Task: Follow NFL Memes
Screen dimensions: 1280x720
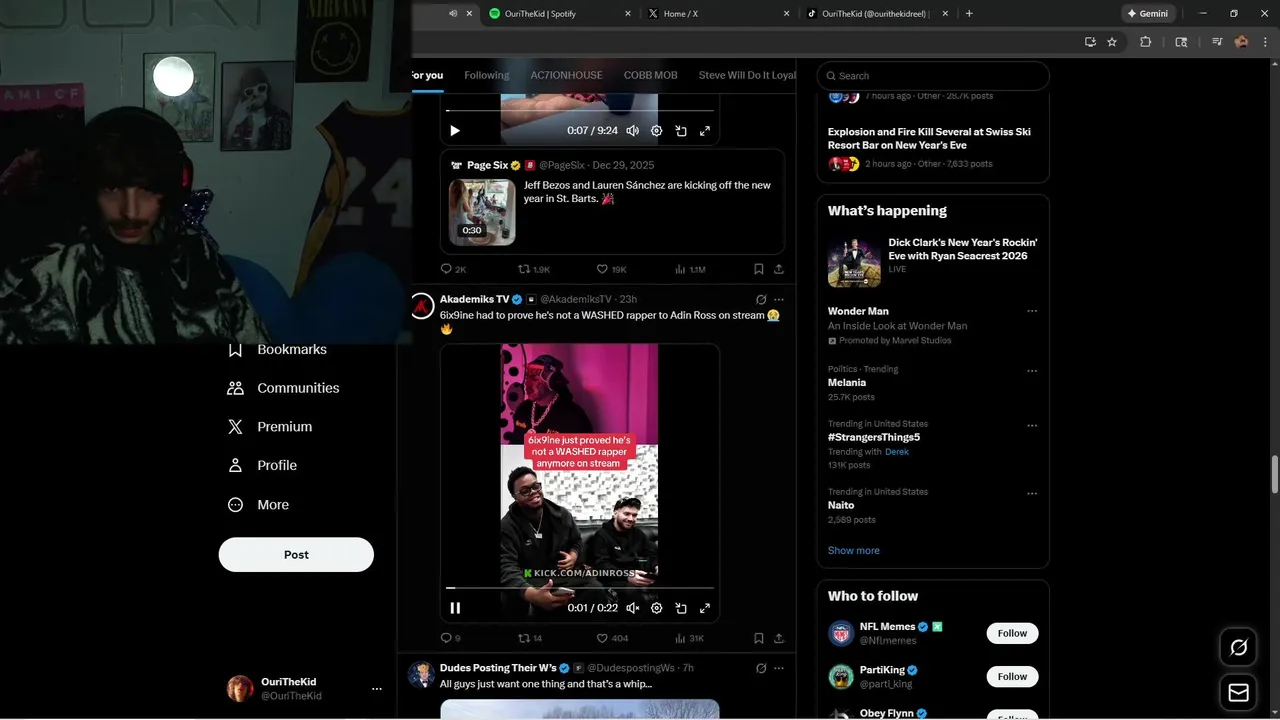Action: (1012, 633)
